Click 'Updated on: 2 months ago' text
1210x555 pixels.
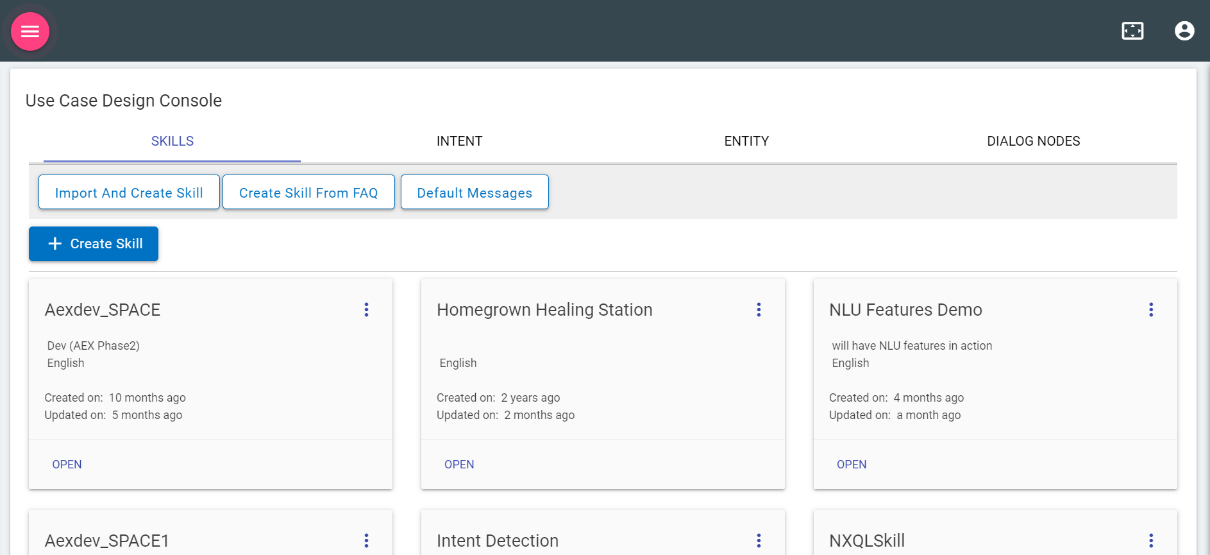tap(506, 415)
